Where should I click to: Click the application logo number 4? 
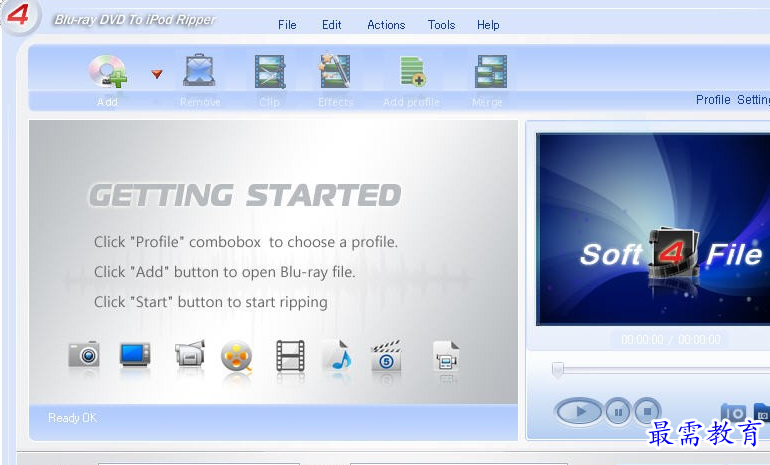coord(18,15)
